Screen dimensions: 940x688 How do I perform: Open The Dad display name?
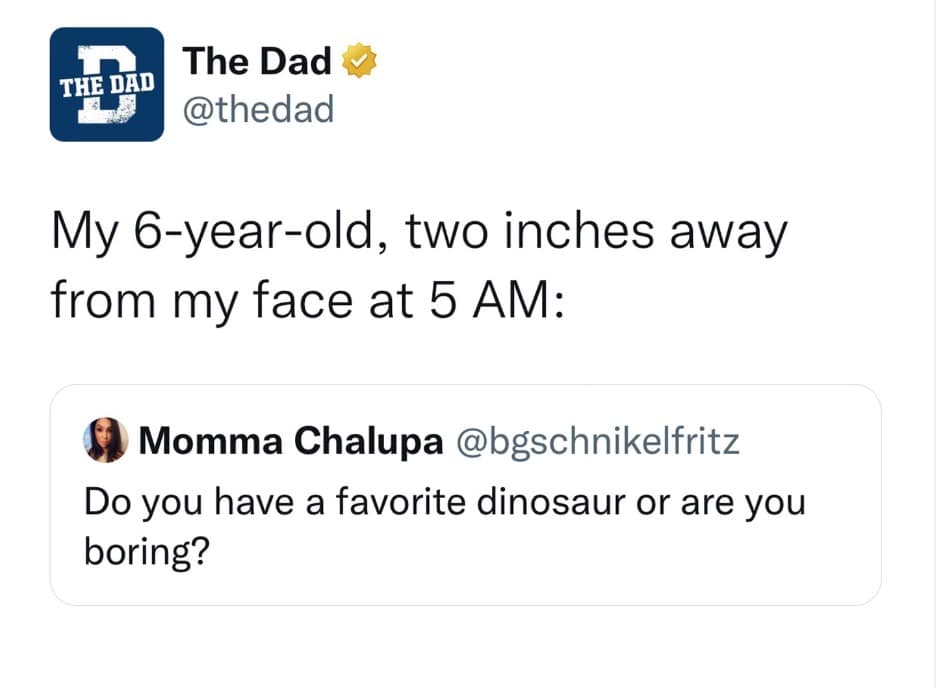click(x=257, y=62)
